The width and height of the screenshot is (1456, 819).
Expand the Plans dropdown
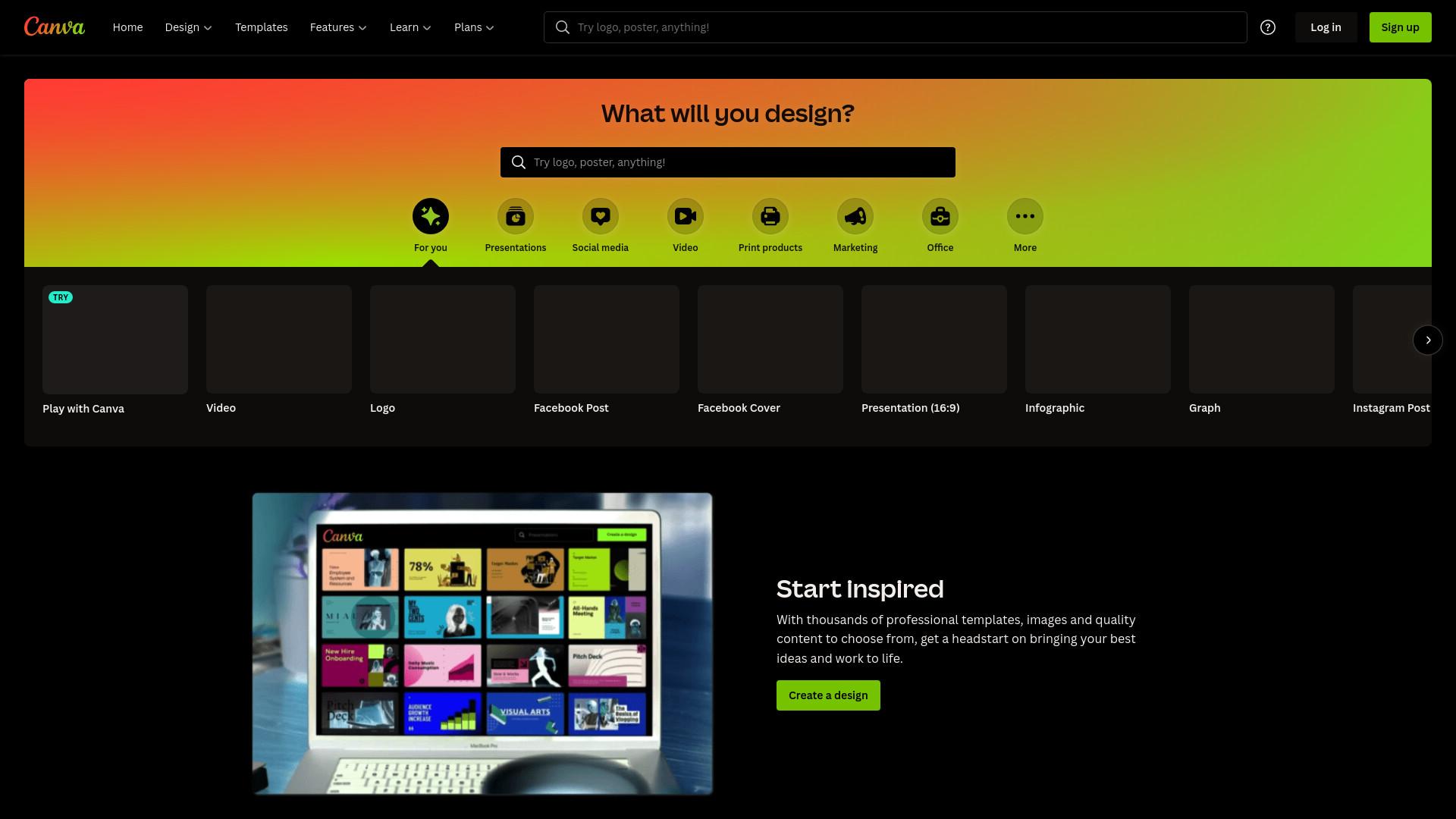pyautogui.click(x=474, y=27)
